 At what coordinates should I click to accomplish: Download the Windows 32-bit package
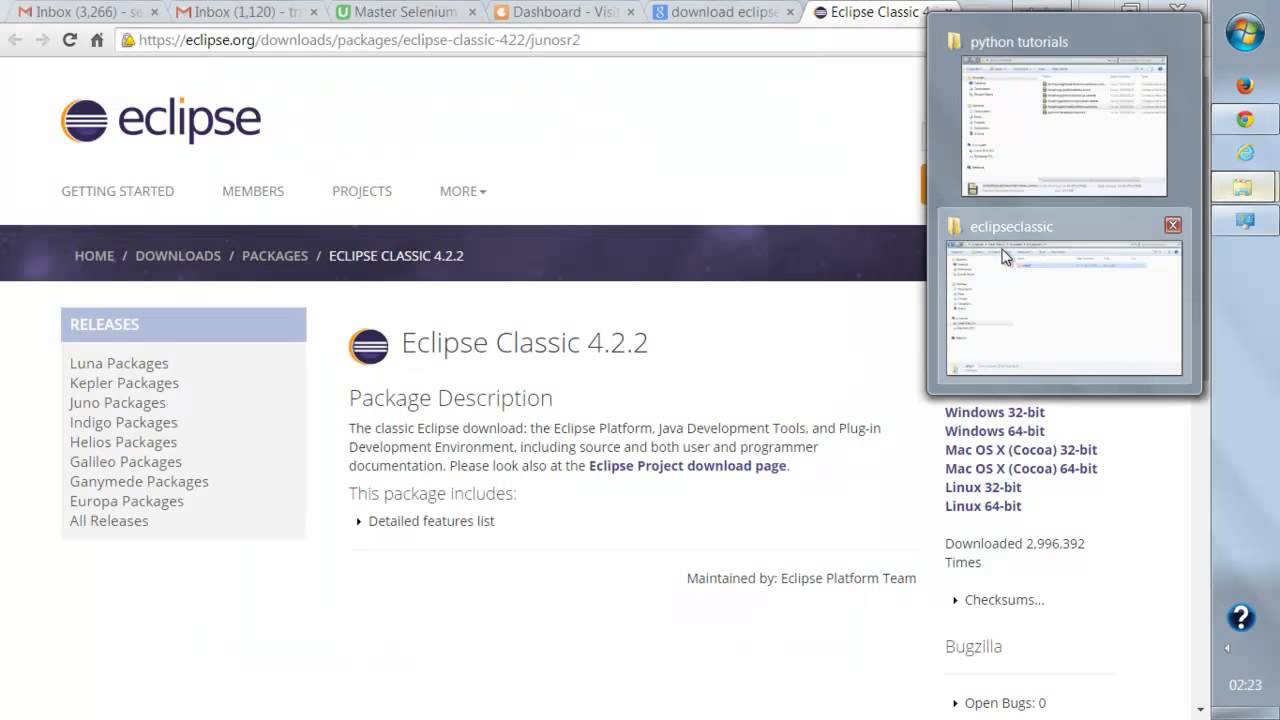[x=995, y=412]
